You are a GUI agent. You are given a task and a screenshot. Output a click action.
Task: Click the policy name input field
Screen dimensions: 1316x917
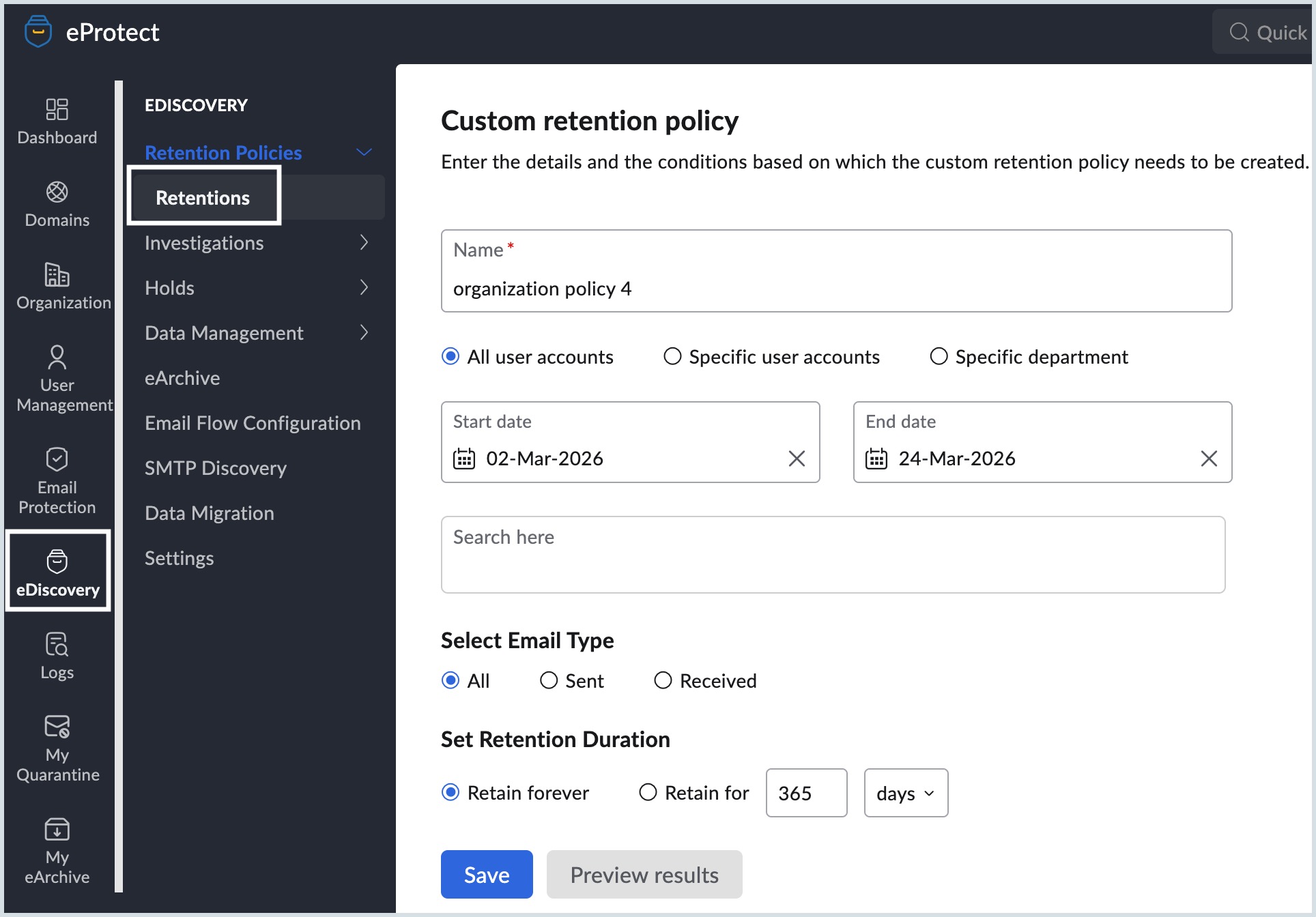tap(836, 288)
